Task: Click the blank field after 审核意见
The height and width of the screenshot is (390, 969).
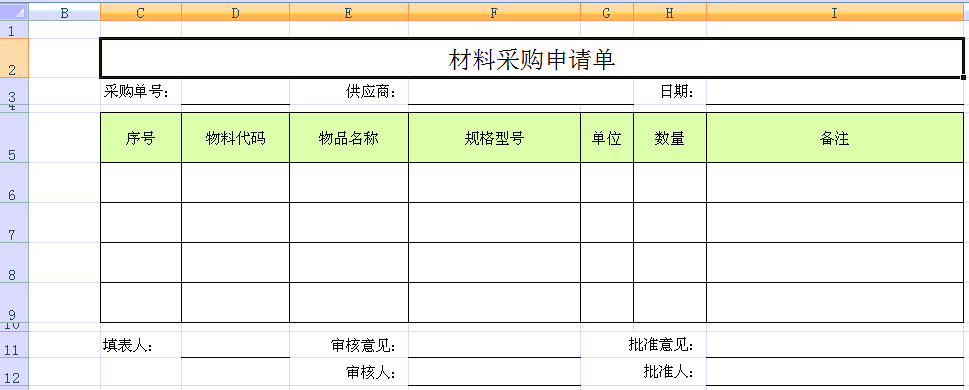Action: 494,344
